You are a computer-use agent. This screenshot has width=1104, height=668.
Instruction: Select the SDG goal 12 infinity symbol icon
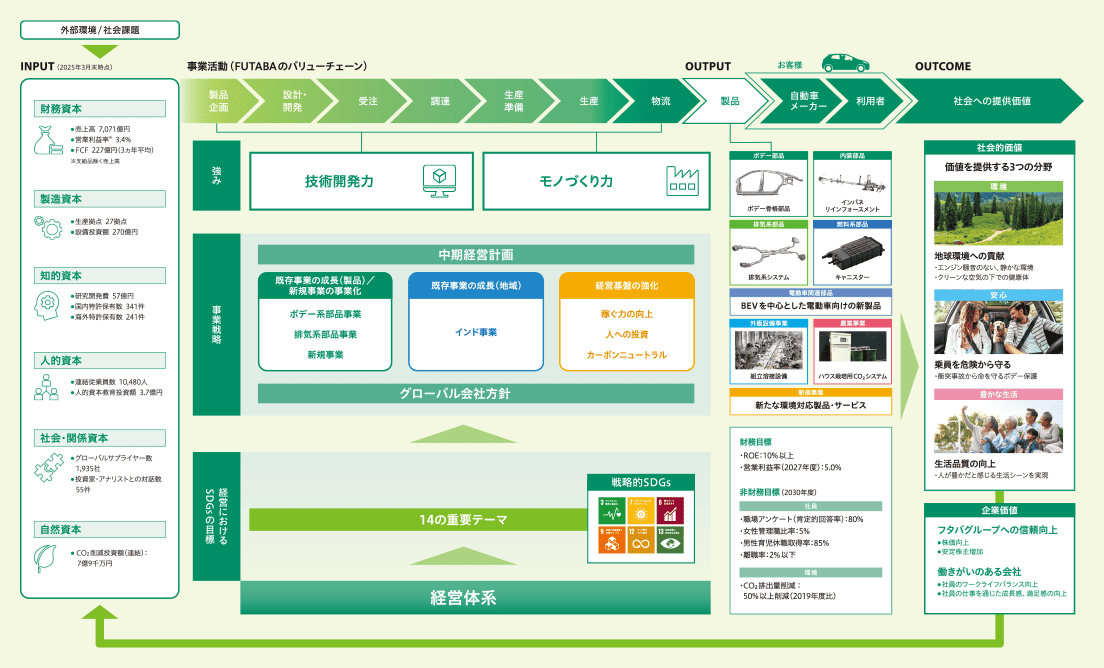[x=641, y=540]
